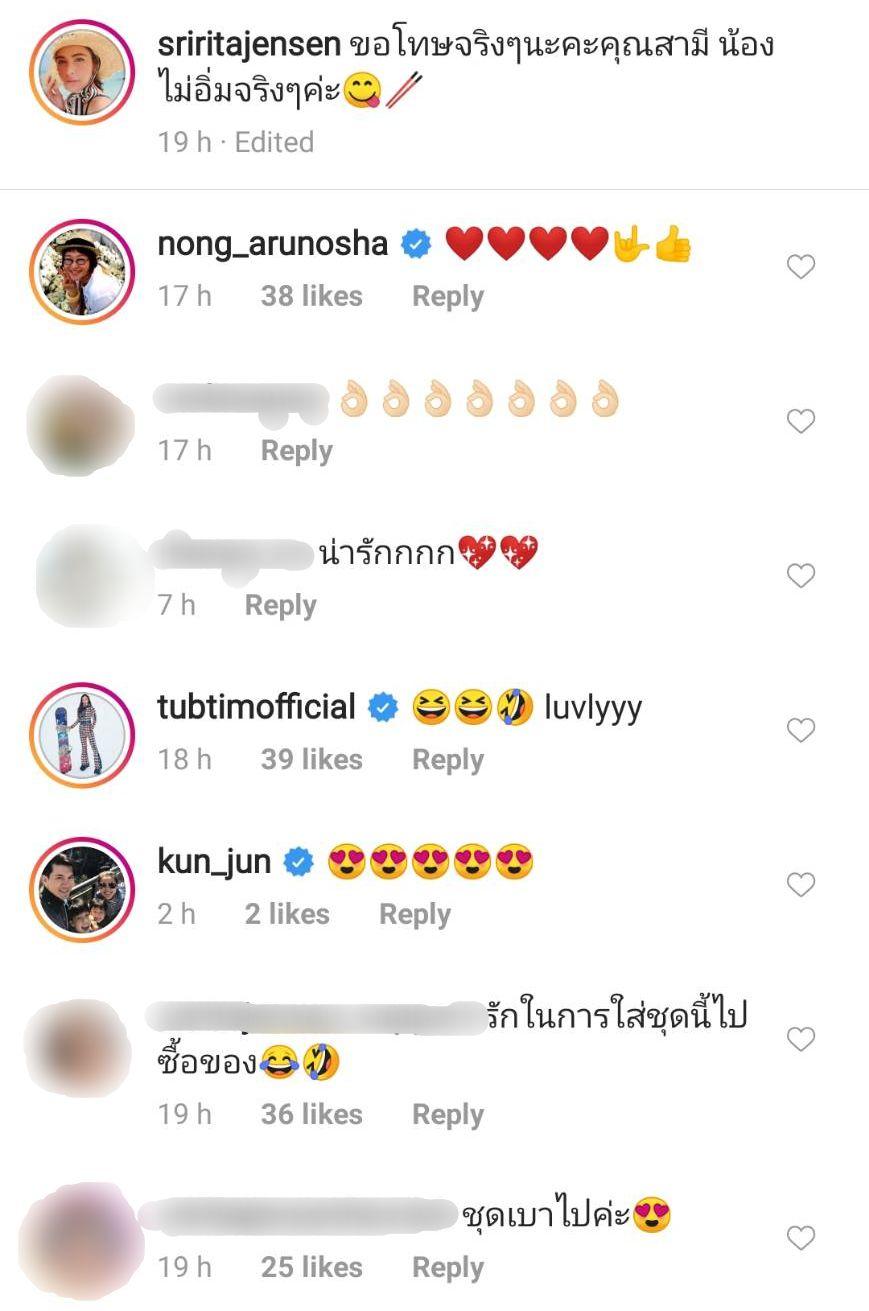Heart the ชุดเบาไปค่ะ comment
This screenshot has width=869, height=1311.
801,1239
